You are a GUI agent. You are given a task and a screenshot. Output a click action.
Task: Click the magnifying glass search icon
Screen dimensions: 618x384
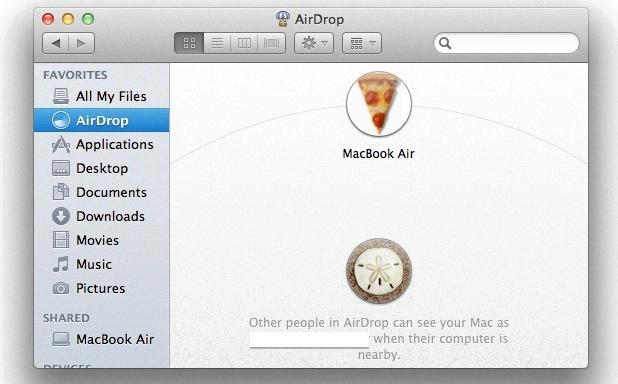[x=445, y=43]
